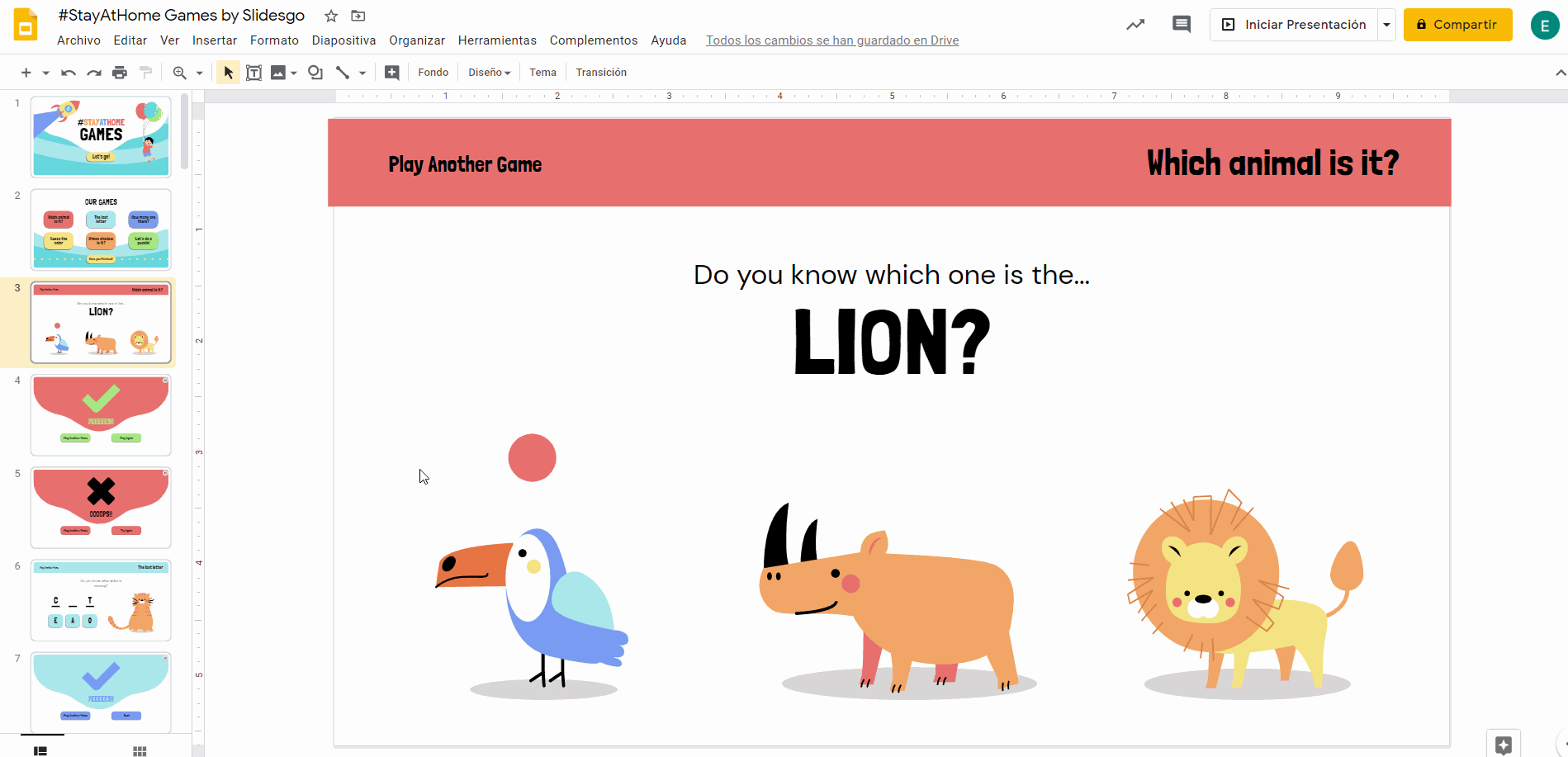The image size is (1568, 757).
Task: Select the shapes tool icon
Action: point(315,73)
